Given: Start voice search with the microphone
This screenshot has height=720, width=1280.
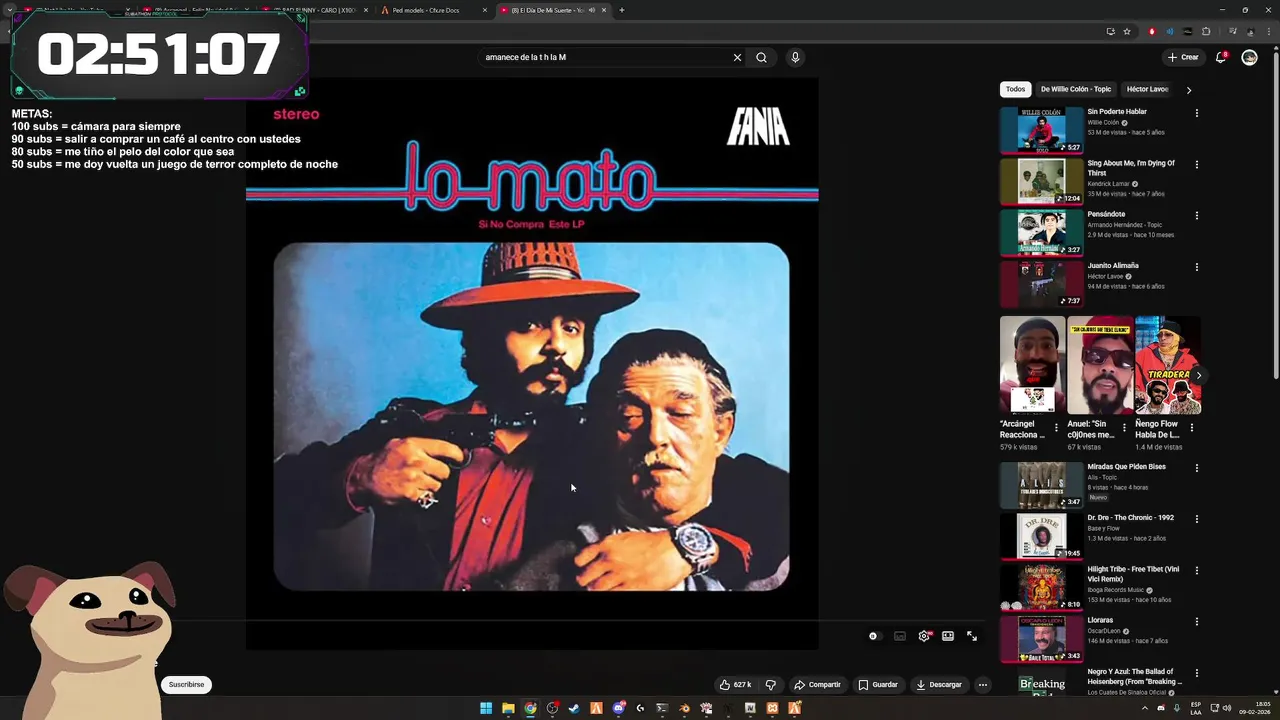Looking at the screenshot, I should [x=795, y=57].
